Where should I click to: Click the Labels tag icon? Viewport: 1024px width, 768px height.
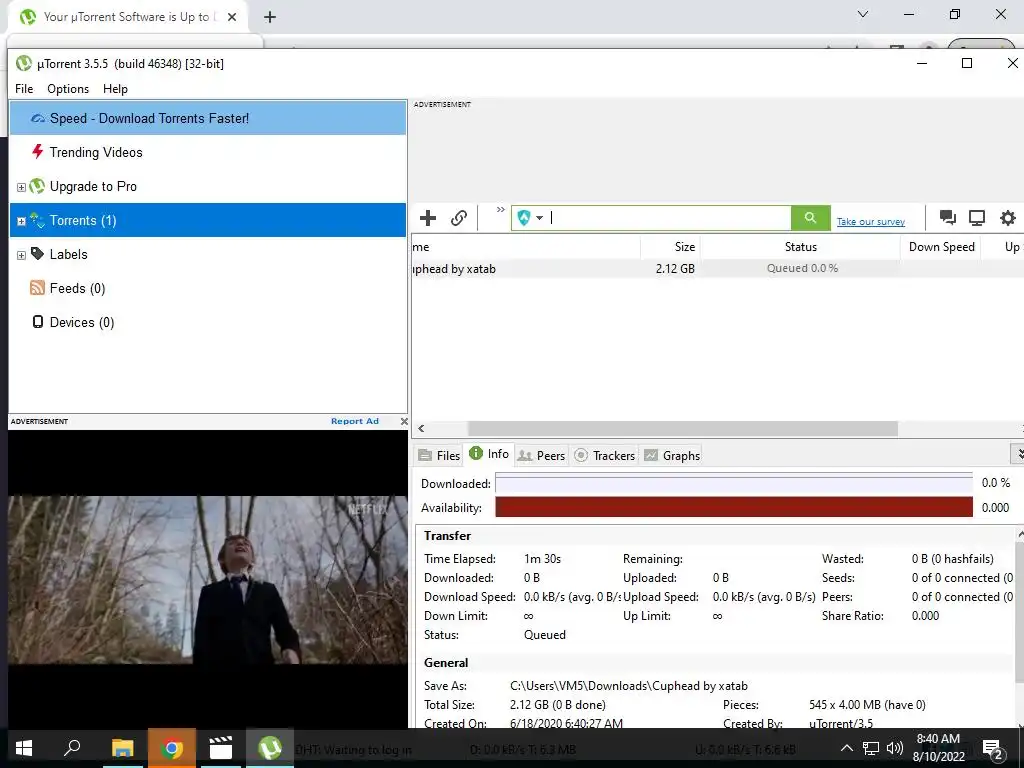click(x=38, y=253)
